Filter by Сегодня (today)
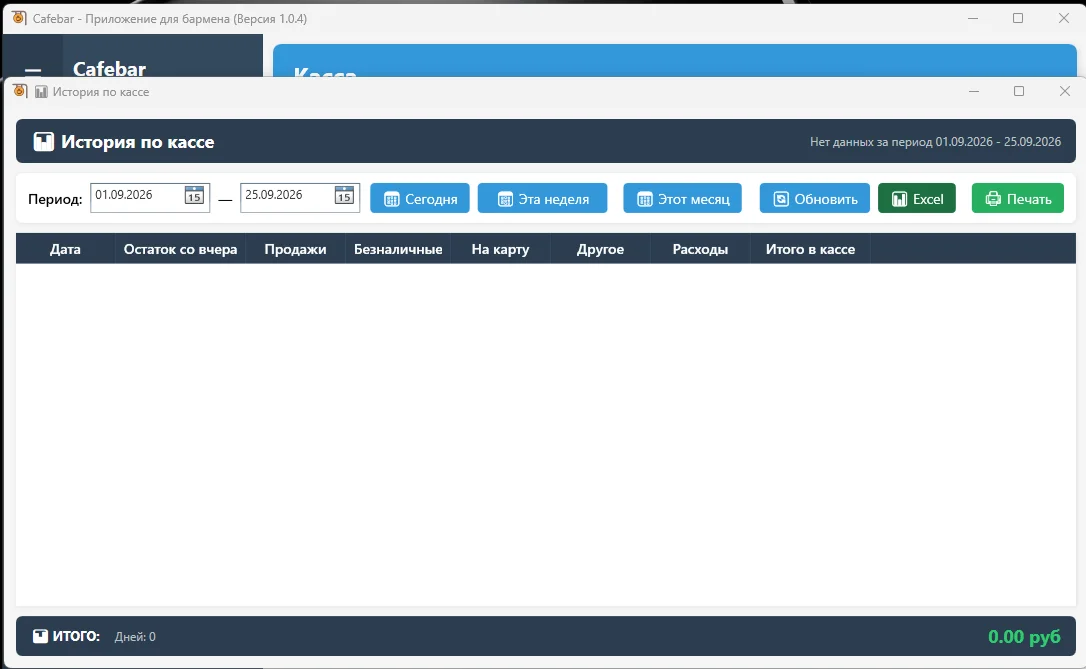 [x=420, y=199]
